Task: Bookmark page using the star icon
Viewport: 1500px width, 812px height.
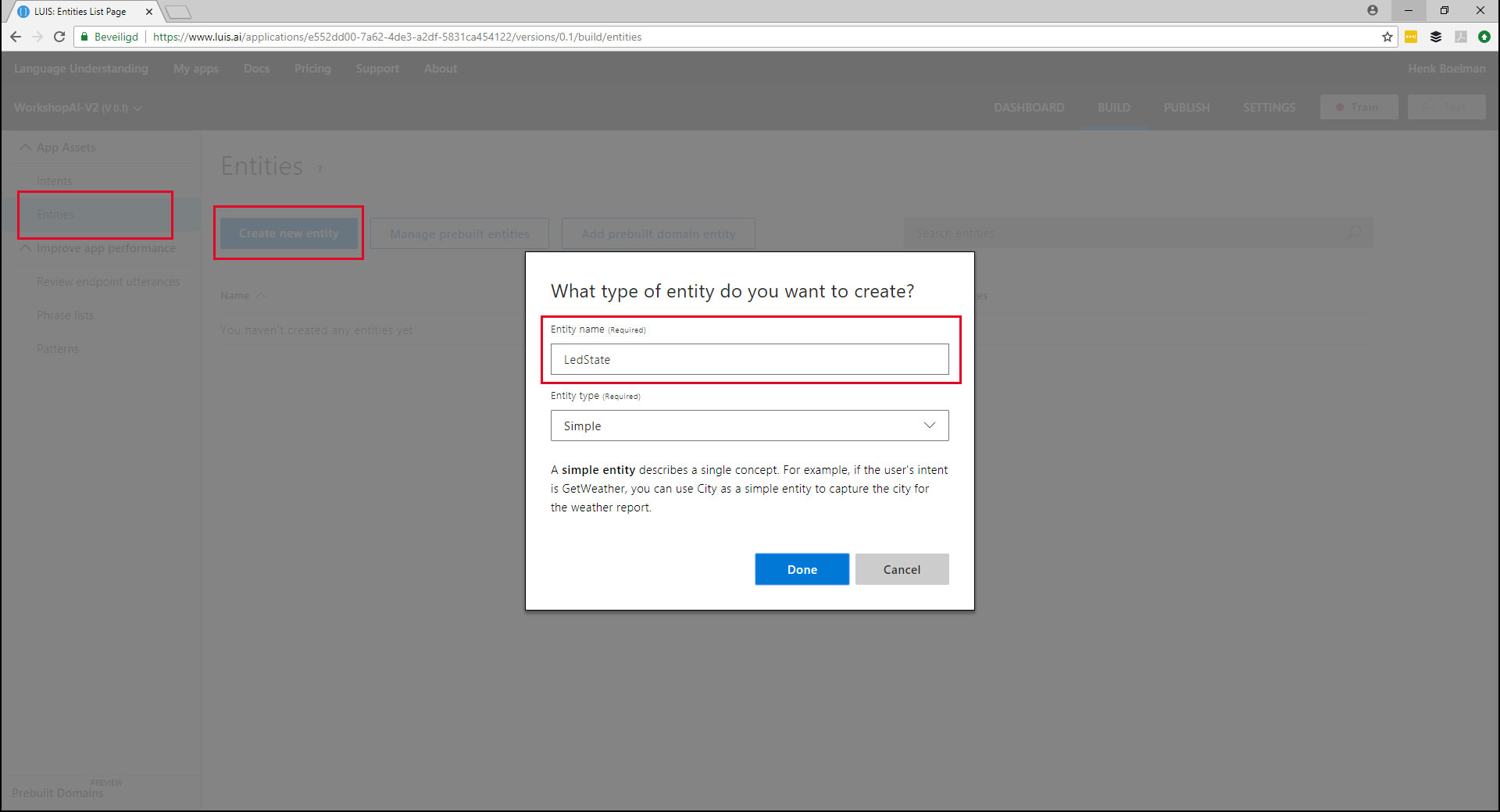Action: point(1387,37)
